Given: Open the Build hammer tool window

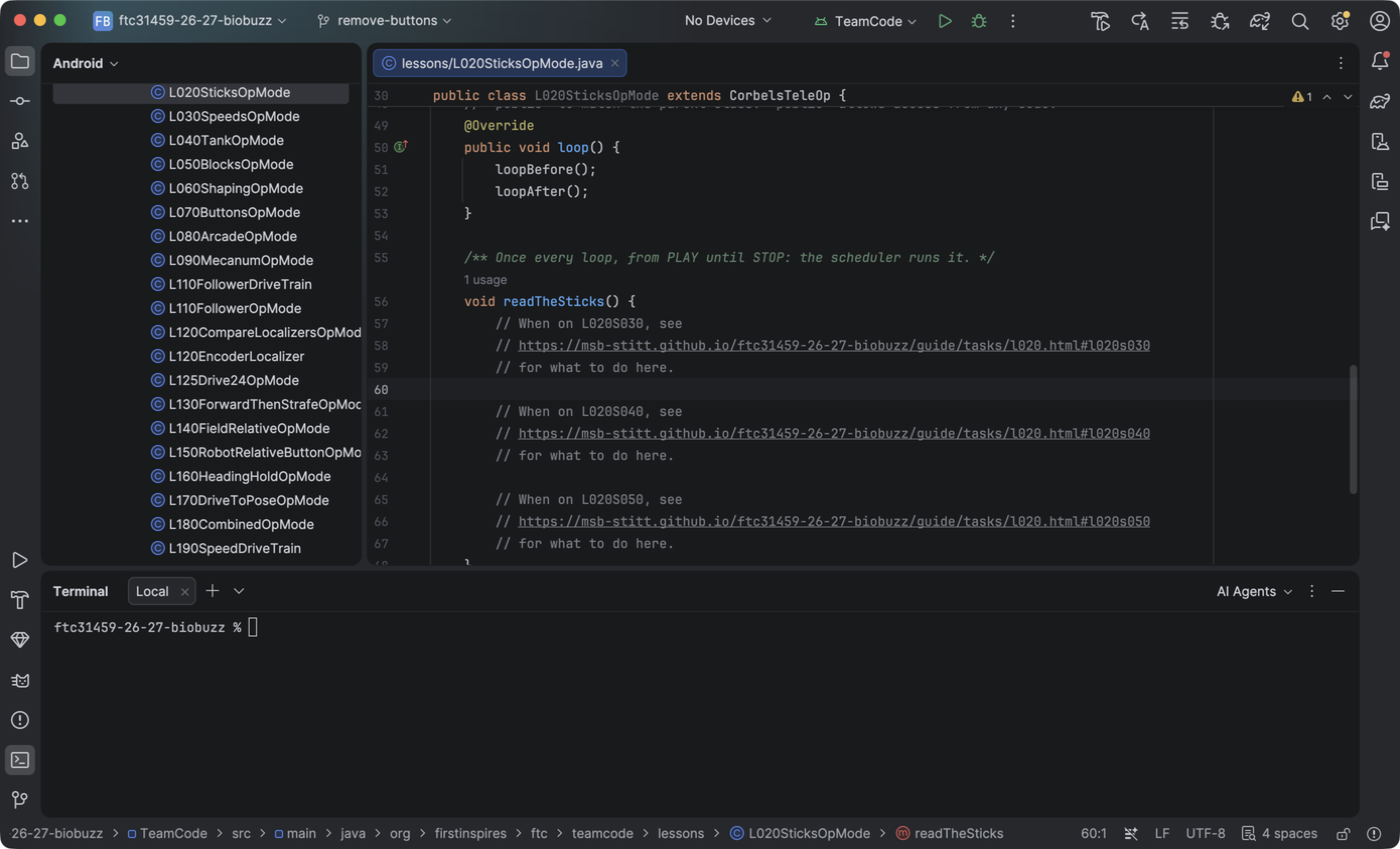Looking at the screenshot, I should tap(20, 600).
